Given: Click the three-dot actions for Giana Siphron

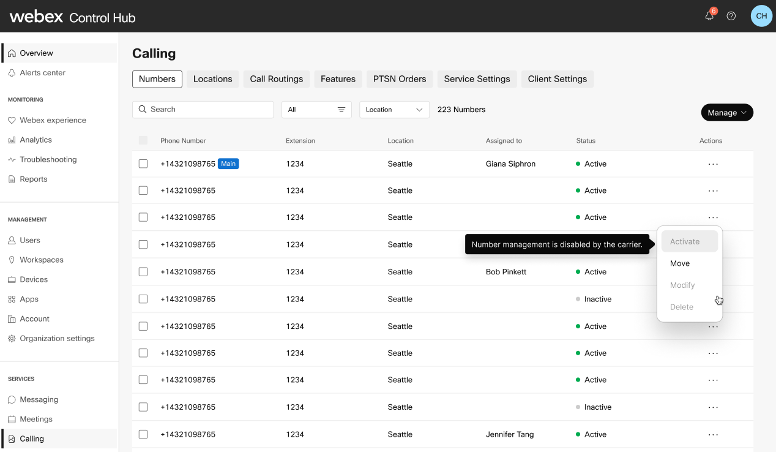Looking at the screenshot, I should tap(712, 164).
